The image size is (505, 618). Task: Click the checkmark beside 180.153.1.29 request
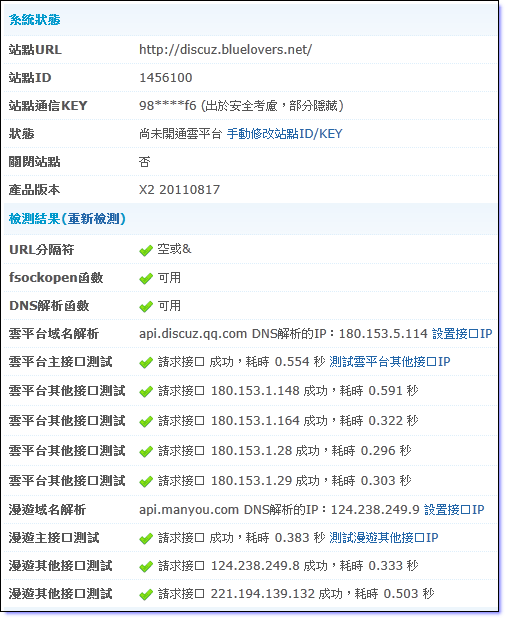(146, 481)
